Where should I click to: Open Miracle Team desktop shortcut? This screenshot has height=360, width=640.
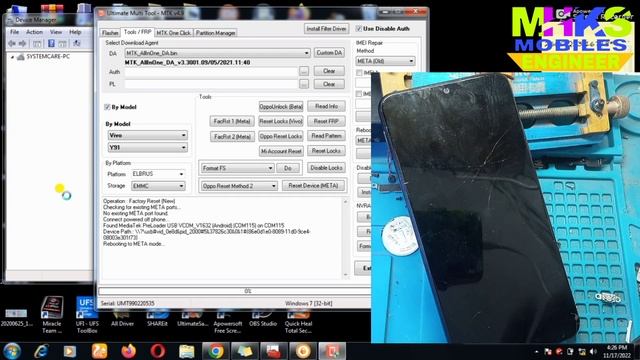tap(52, 315)
